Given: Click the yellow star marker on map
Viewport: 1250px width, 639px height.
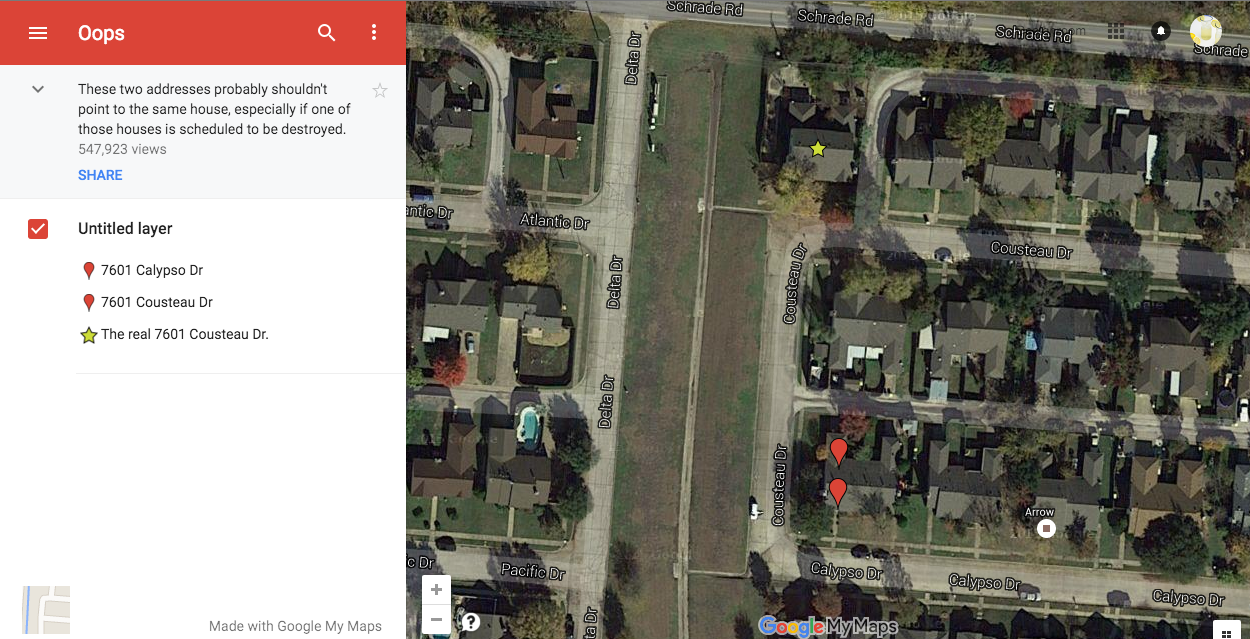Looking at the screenshot, I should coord(818,149).
